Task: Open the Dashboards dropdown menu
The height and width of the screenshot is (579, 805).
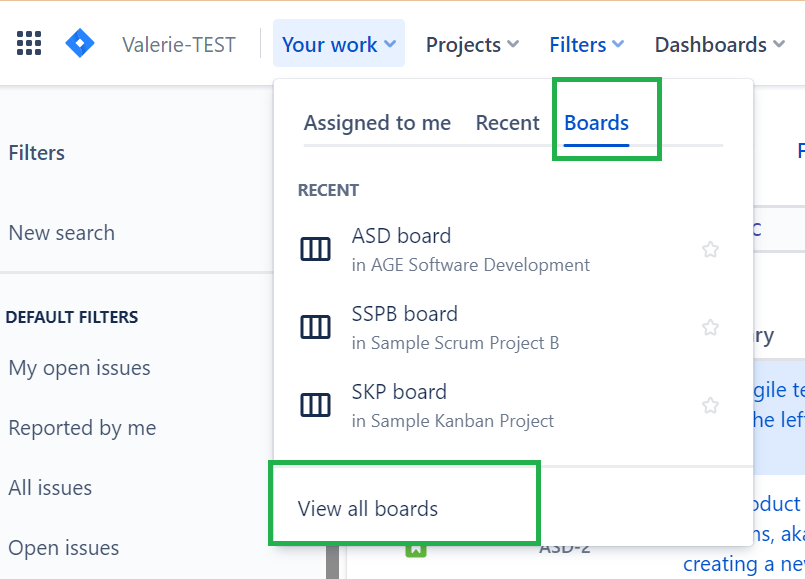Action: coord(720,44)
